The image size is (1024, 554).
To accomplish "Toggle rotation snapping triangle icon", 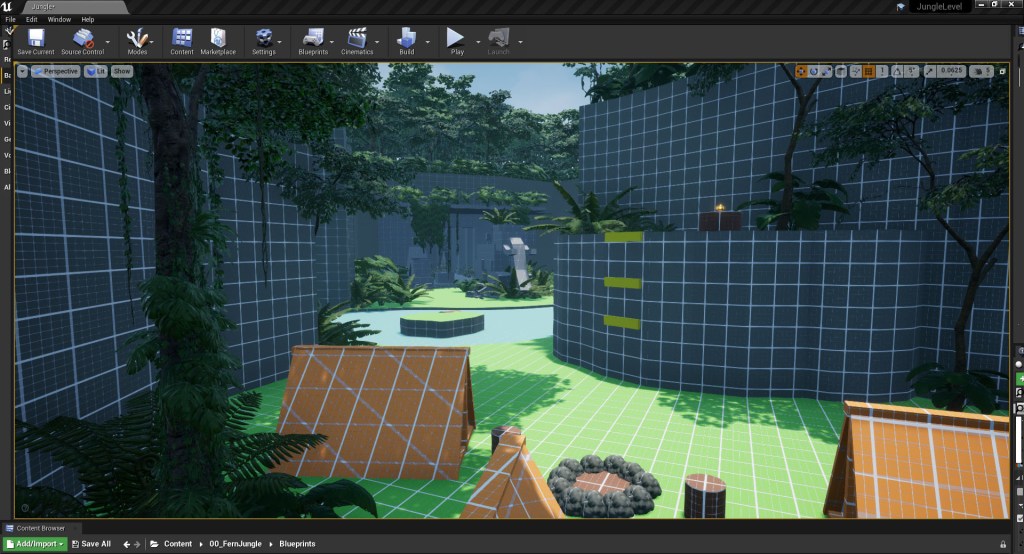I will pyautogui.click(x=899, y=71).
